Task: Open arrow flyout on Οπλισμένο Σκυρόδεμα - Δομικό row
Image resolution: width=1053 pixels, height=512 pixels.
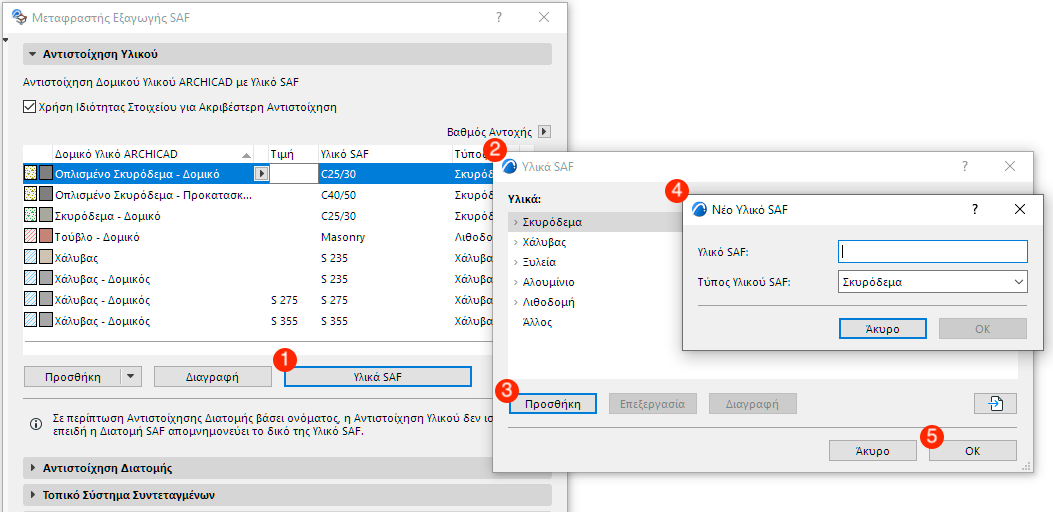Action: tap(262, 173)
